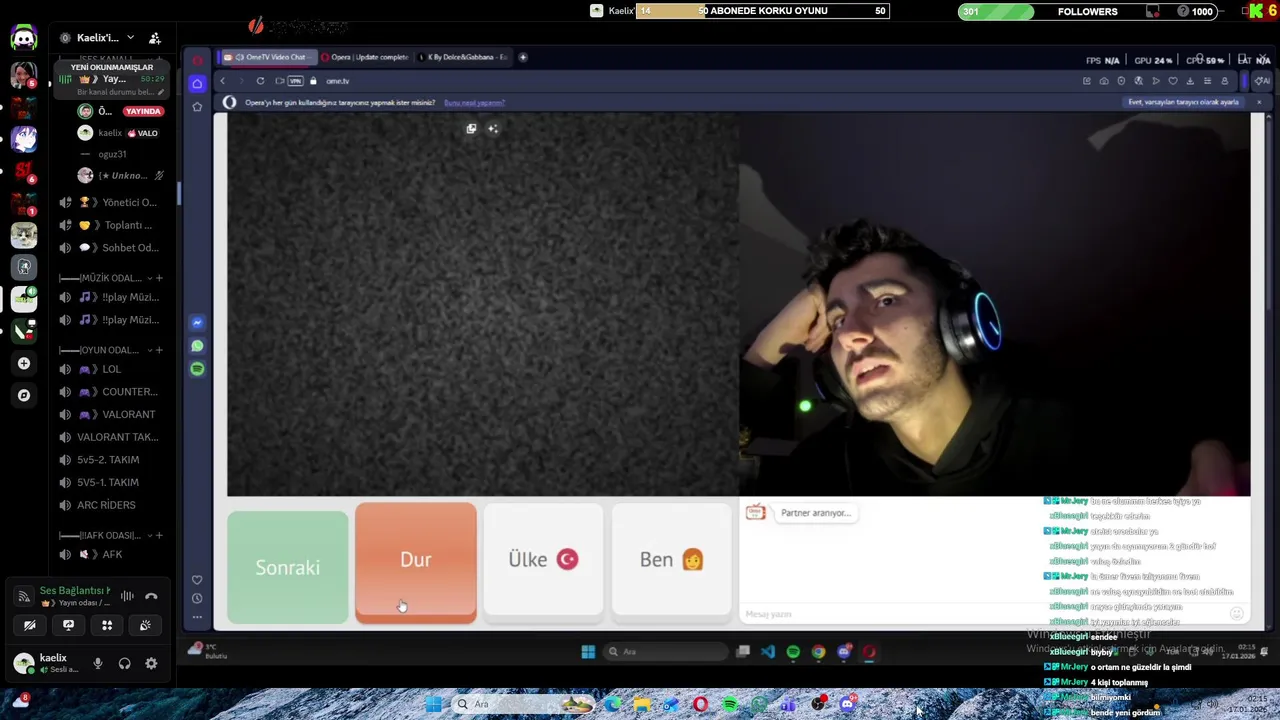Toggle the Opera VPN badge
Viewport: 1280px width, 720px height.
pos(295,81)
